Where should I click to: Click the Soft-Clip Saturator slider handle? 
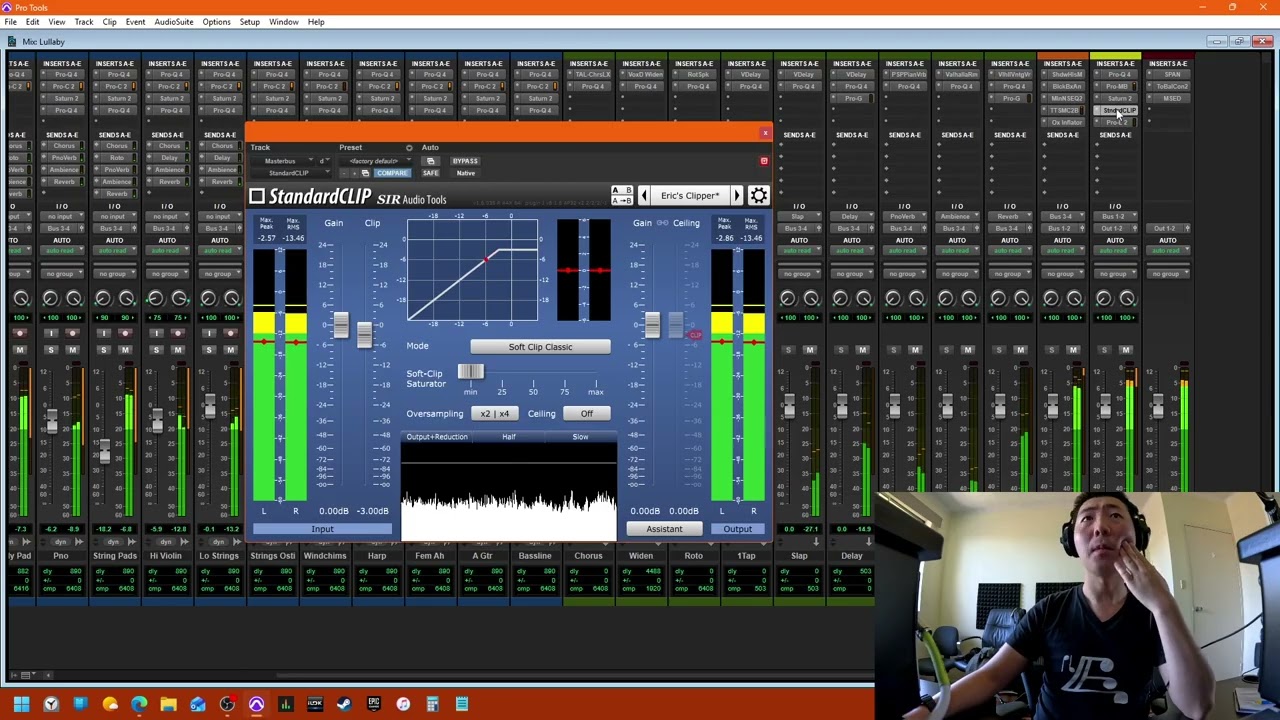[471, 372]
